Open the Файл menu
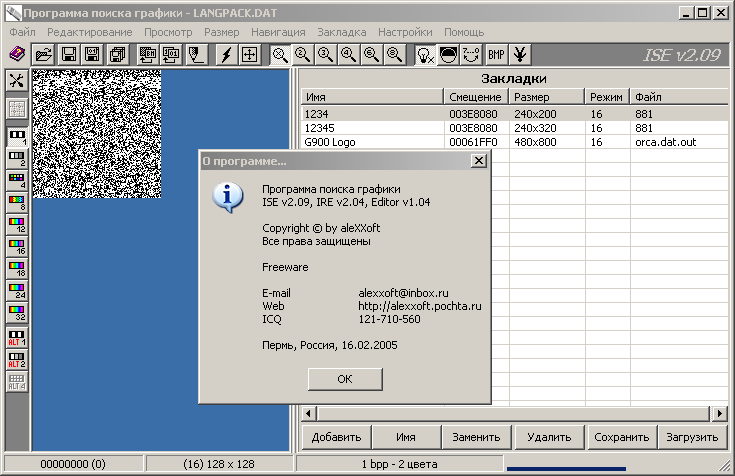 21,32
